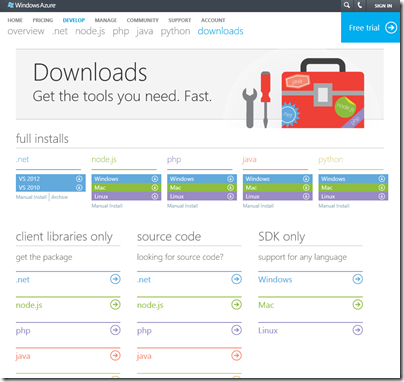Open Manual Install link under node.js
This screenshot has height=382, width=404.
point(107,206)
